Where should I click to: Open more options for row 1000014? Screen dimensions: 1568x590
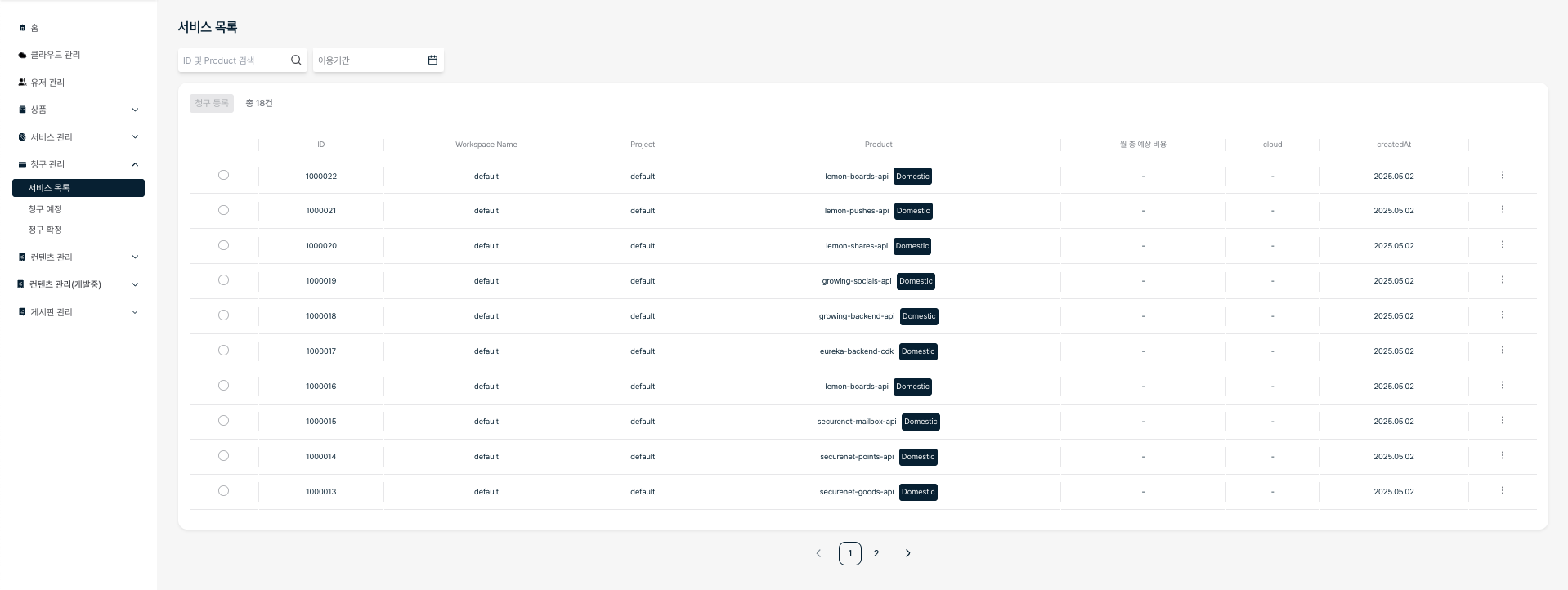1502,456
